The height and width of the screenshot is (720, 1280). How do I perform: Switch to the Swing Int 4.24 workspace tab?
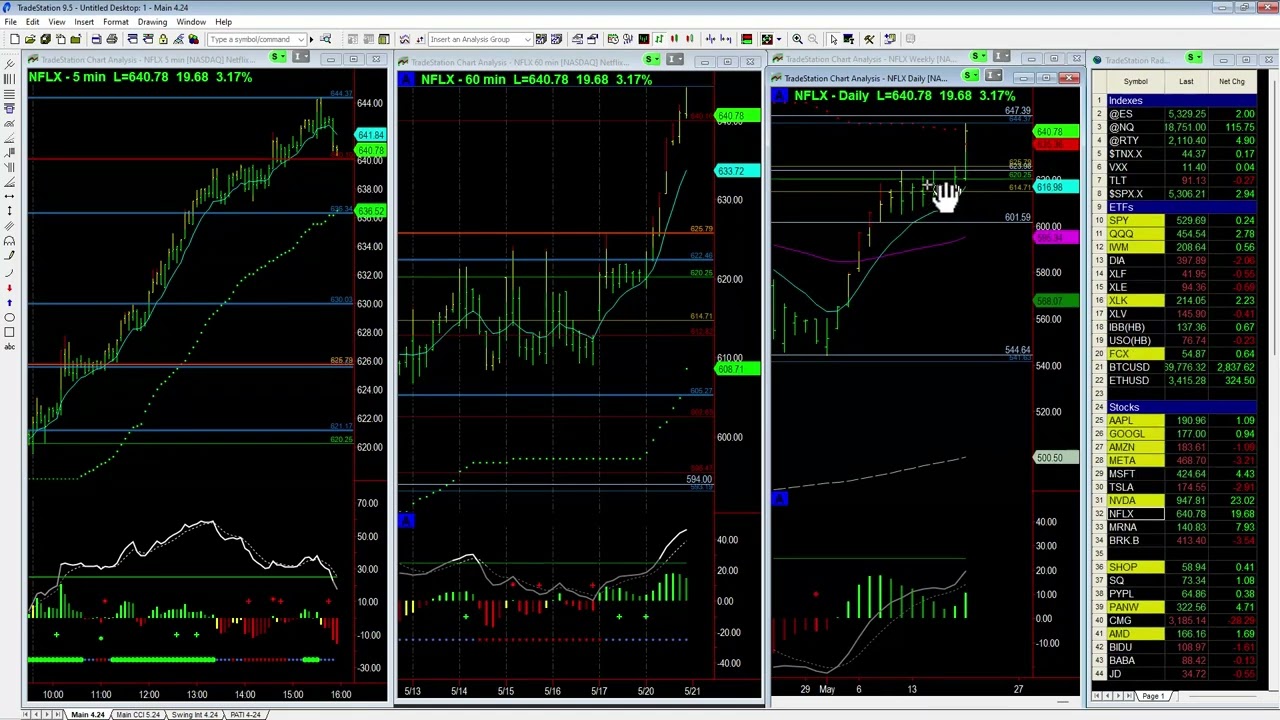pyautogui.click(x=194, y=714)
